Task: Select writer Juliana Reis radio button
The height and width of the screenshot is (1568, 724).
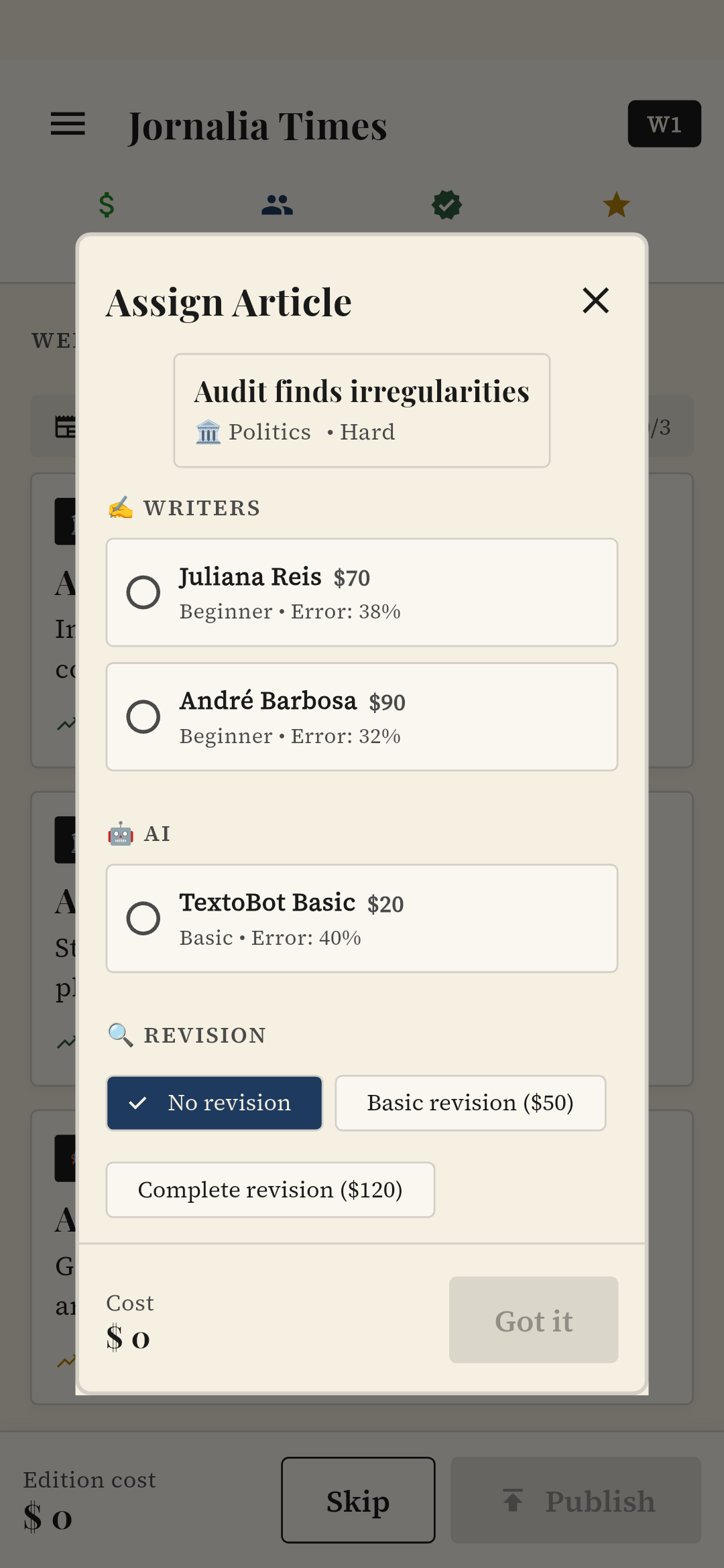Action: click(143, 592)
